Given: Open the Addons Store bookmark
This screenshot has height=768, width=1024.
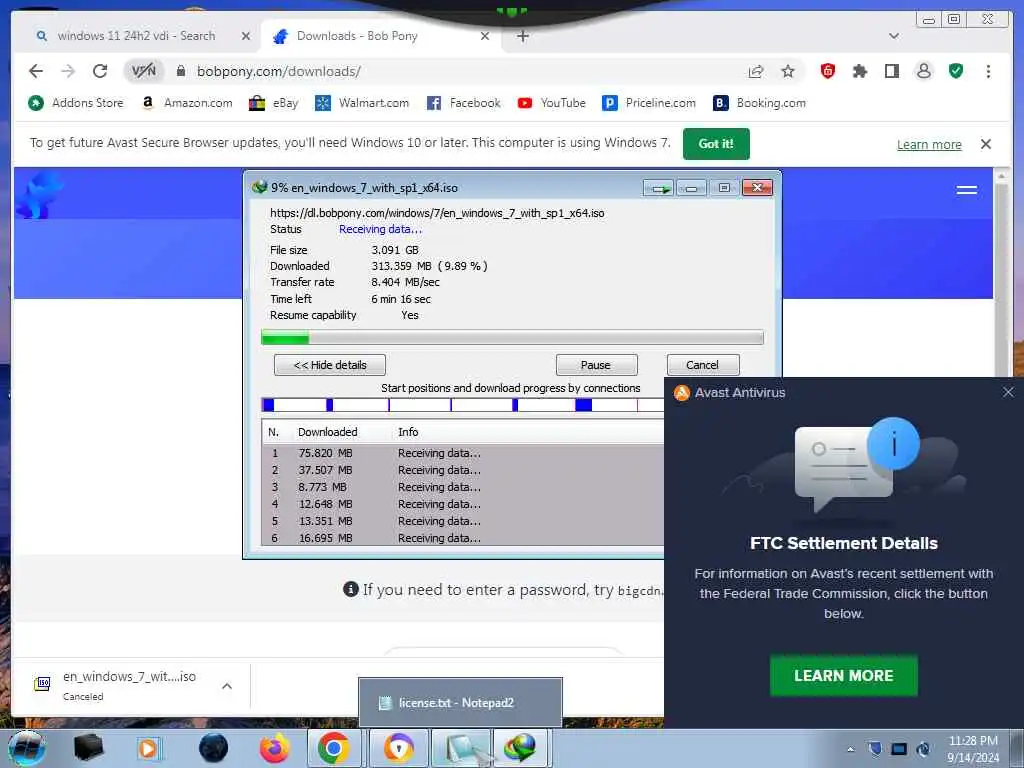Looking at the screenshot, I should point(76,103).
